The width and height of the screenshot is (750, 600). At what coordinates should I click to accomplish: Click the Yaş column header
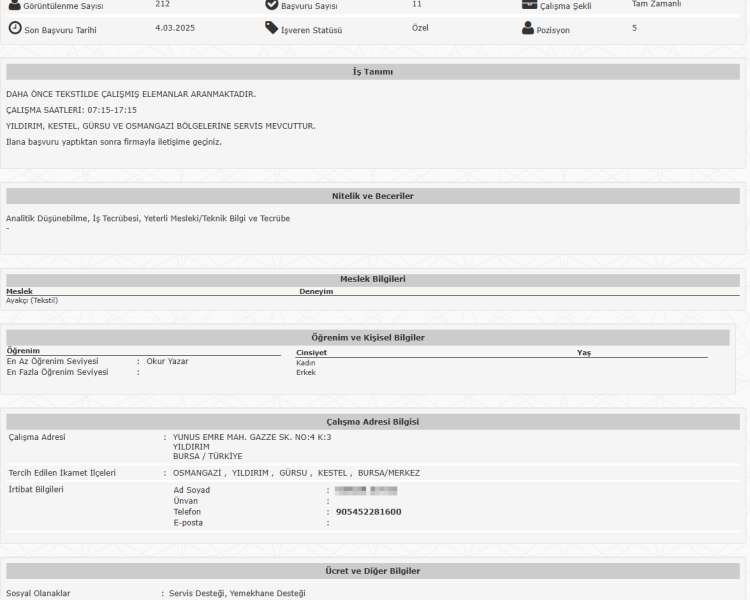click(583, 352)
